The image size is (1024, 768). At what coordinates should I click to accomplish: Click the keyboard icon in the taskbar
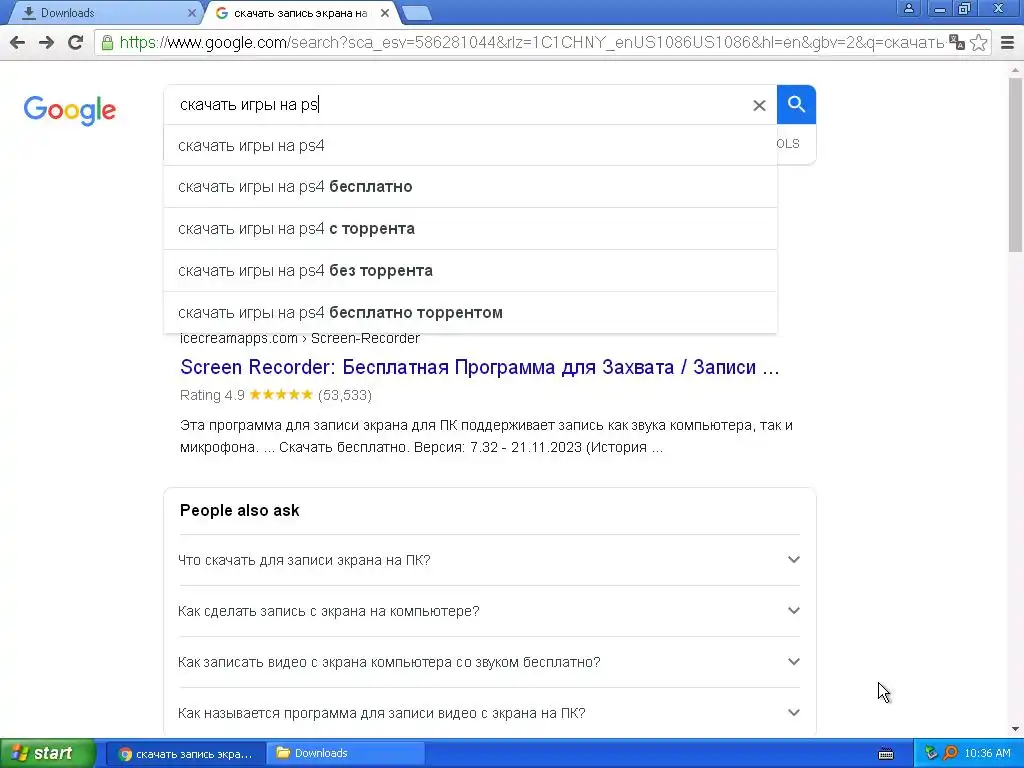pyautogui.click(x=886, y=754)
